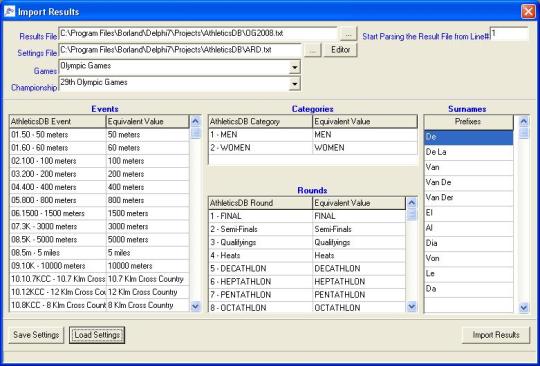The image size is (540, 366).
Task: Select round row 3 - Qualifyings
Action: click(307, 242)
